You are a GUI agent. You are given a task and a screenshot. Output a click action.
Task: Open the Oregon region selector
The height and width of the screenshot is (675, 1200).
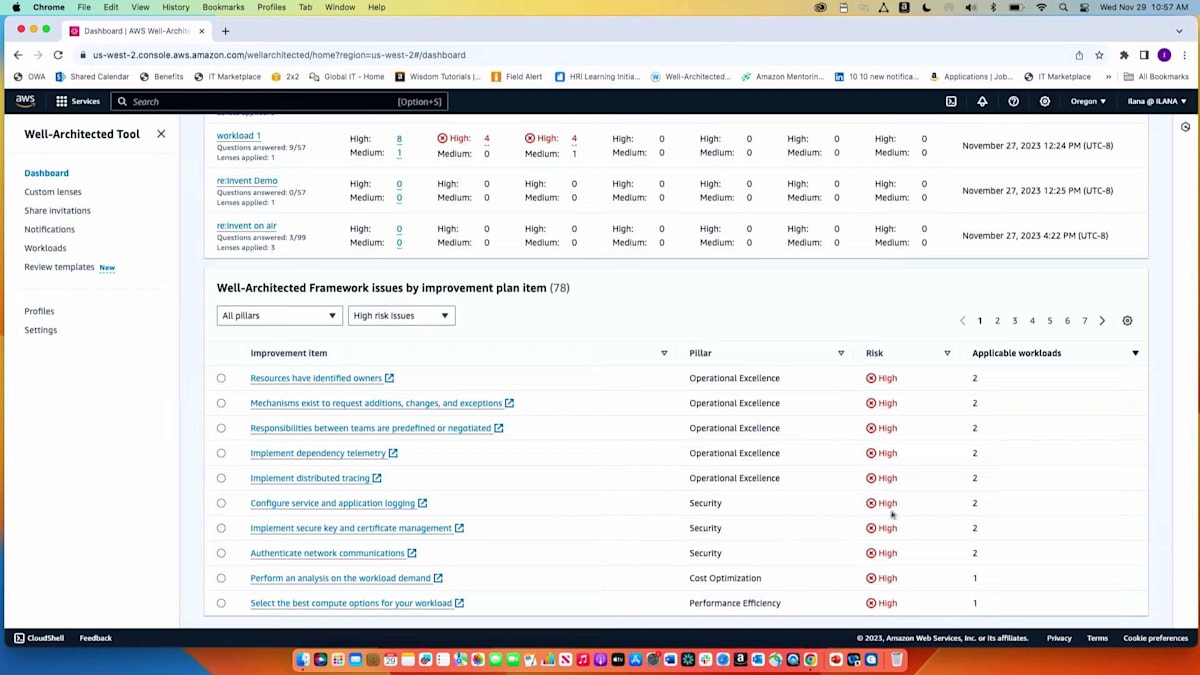point(1088,101)
